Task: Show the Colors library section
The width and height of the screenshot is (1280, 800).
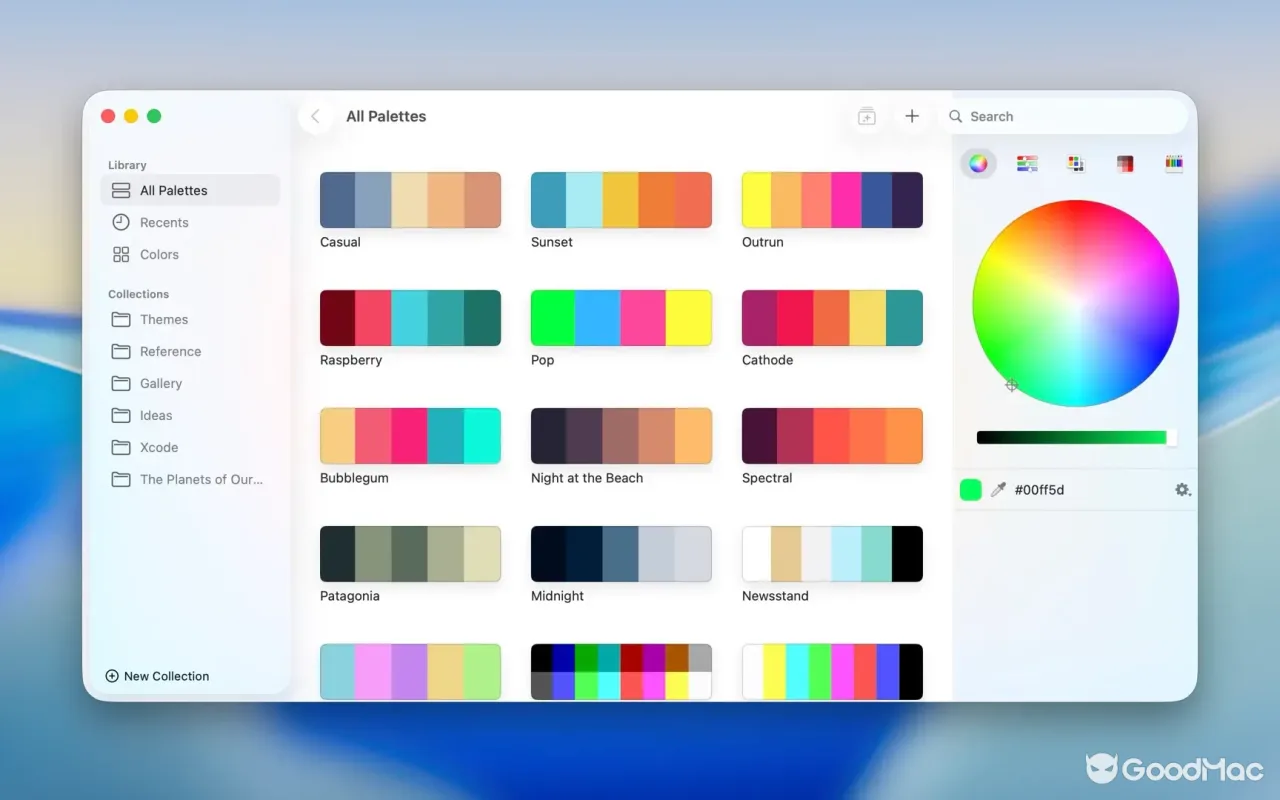Action: [x=190, y=254]
